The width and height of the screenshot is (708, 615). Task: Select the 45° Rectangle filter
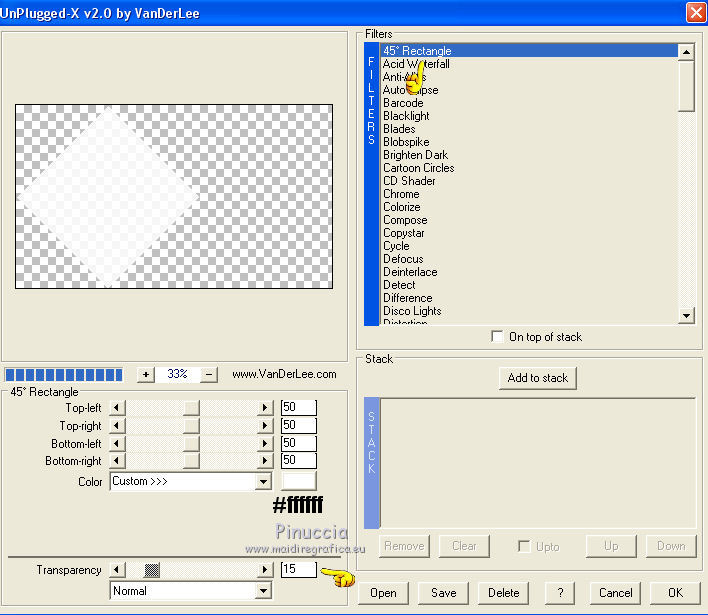point(529,51)
